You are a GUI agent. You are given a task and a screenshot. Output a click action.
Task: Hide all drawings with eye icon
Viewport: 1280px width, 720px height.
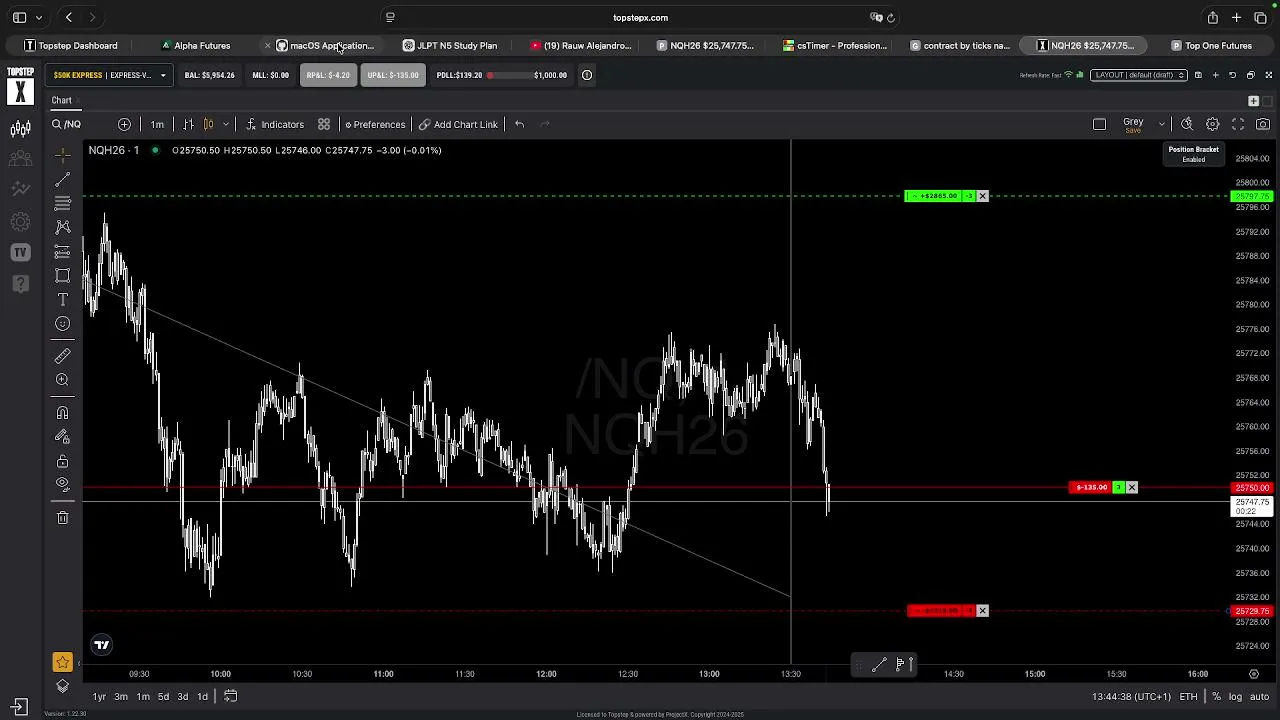click(x=62, y=484)
